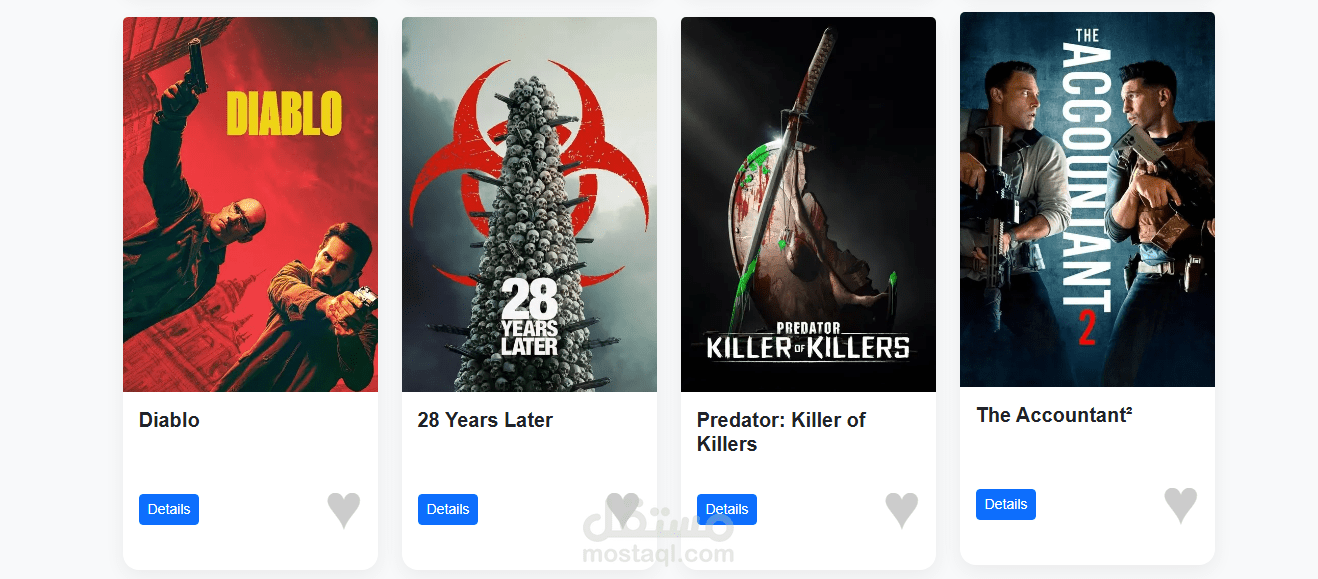The image size is (1318, 579).
Task: Click the 28 Years Later title text
Action: [x=485, y=420]
